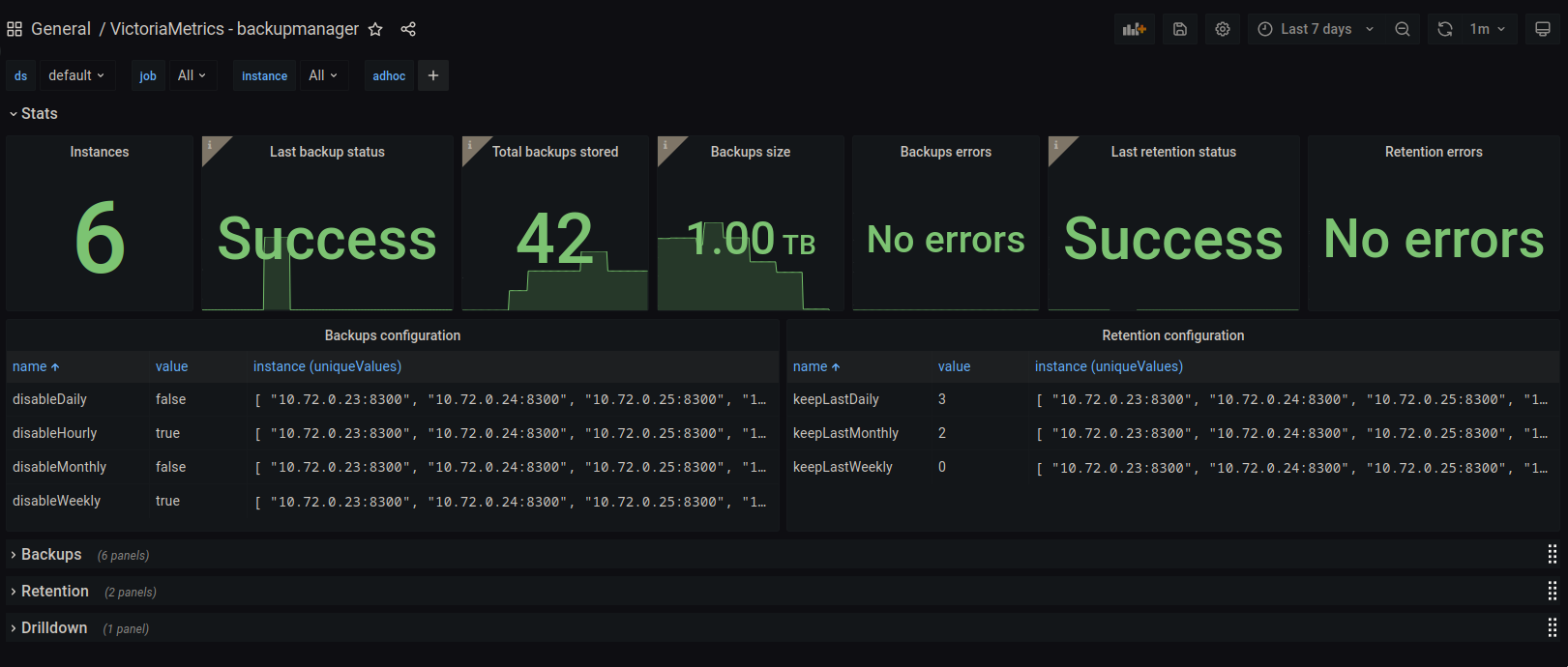Select the disableDaily cell

point(49,399)
